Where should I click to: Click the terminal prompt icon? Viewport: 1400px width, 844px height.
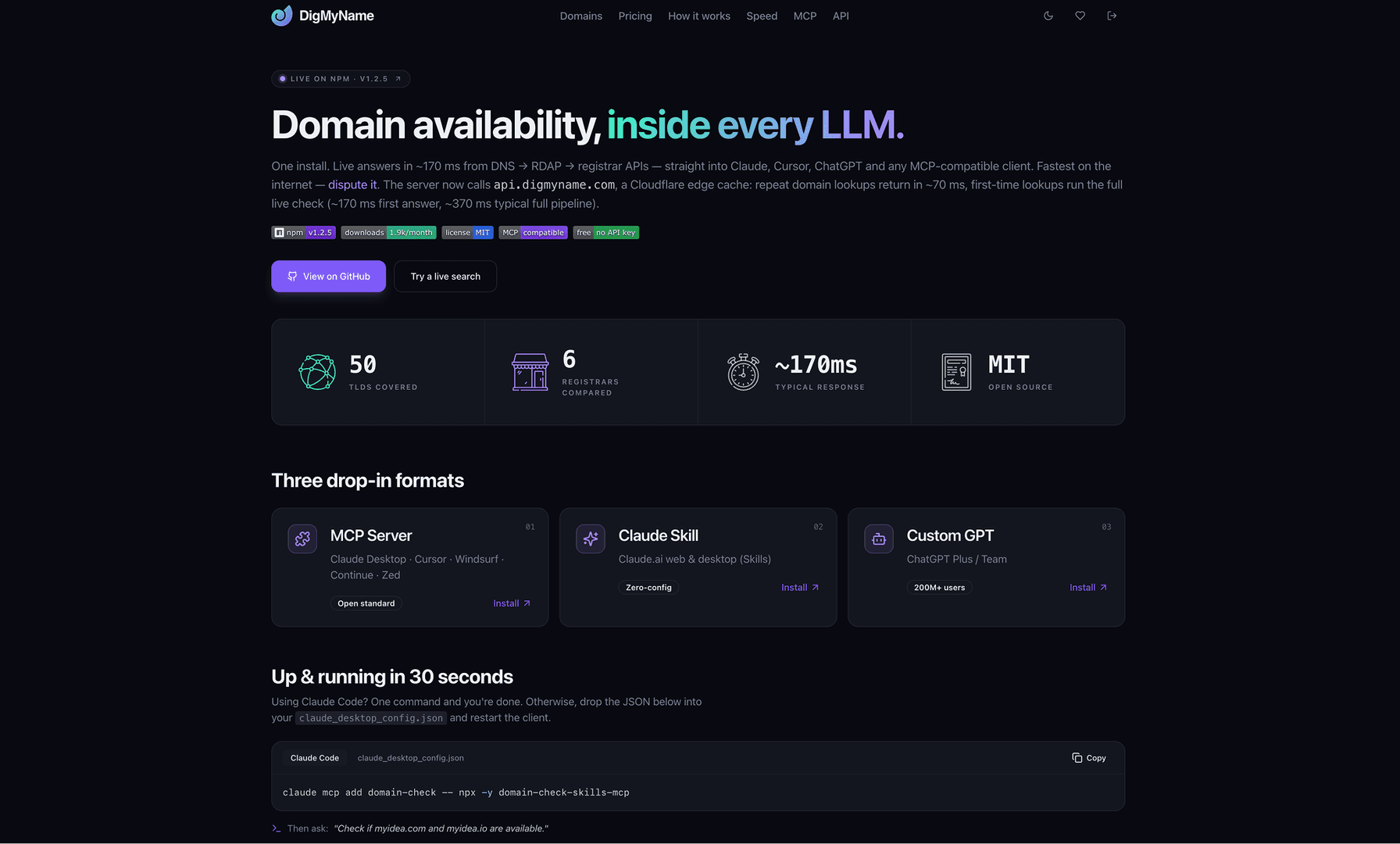pyautogui.click(x=276, y=828)
